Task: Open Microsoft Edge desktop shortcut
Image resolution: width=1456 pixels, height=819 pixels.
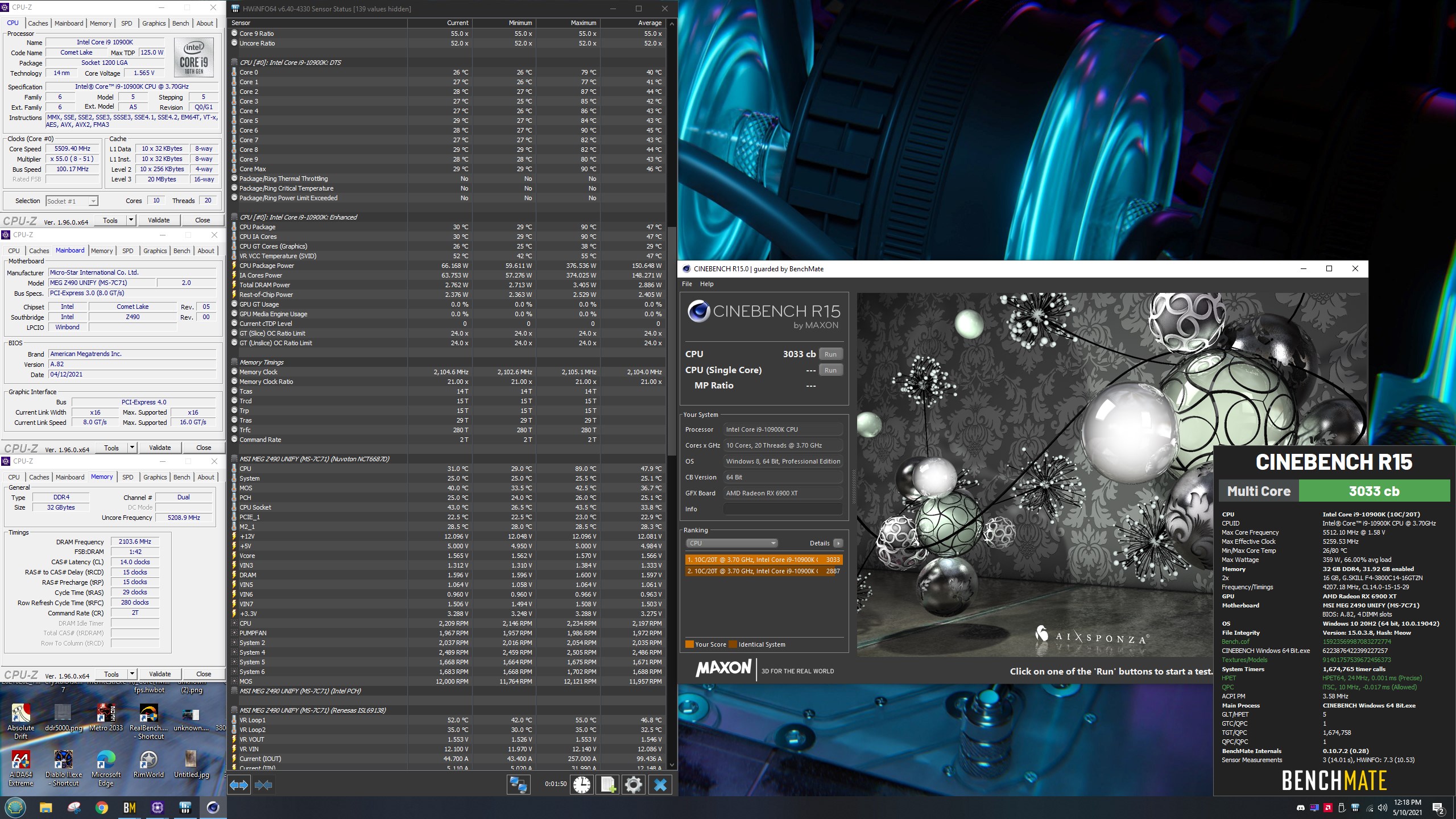Action: point(106,768)
